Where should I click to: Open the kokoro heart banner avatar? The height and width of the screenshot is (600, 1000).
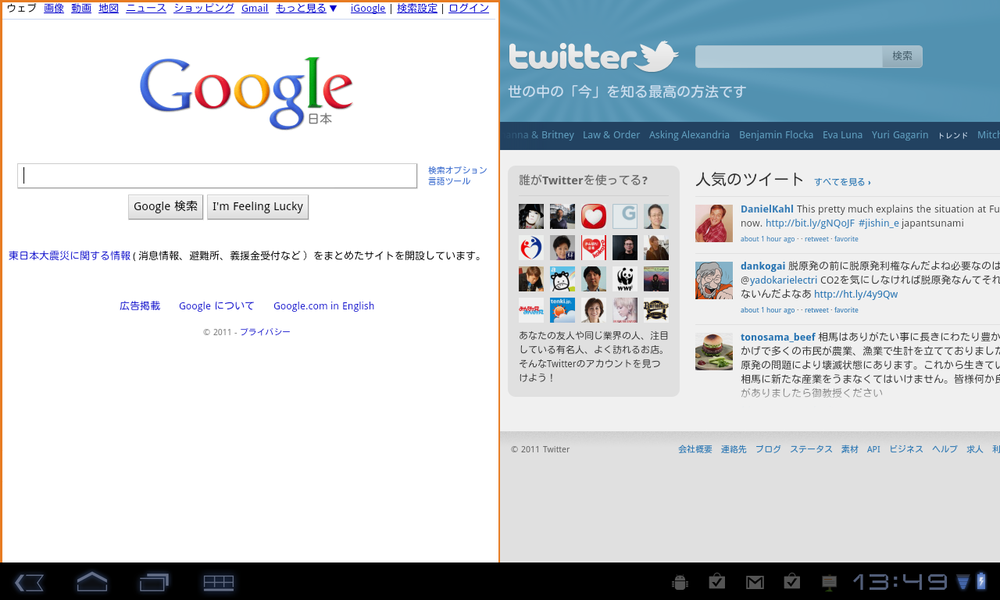click(593, 248)
